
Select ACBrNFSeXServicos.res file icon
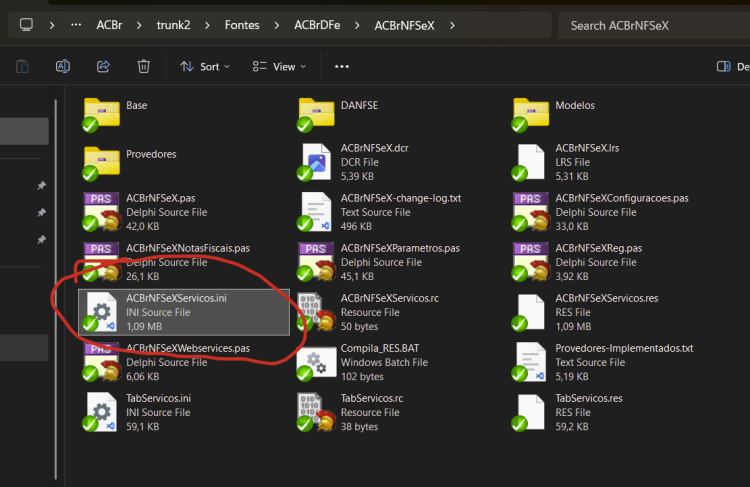pos(529,312)
